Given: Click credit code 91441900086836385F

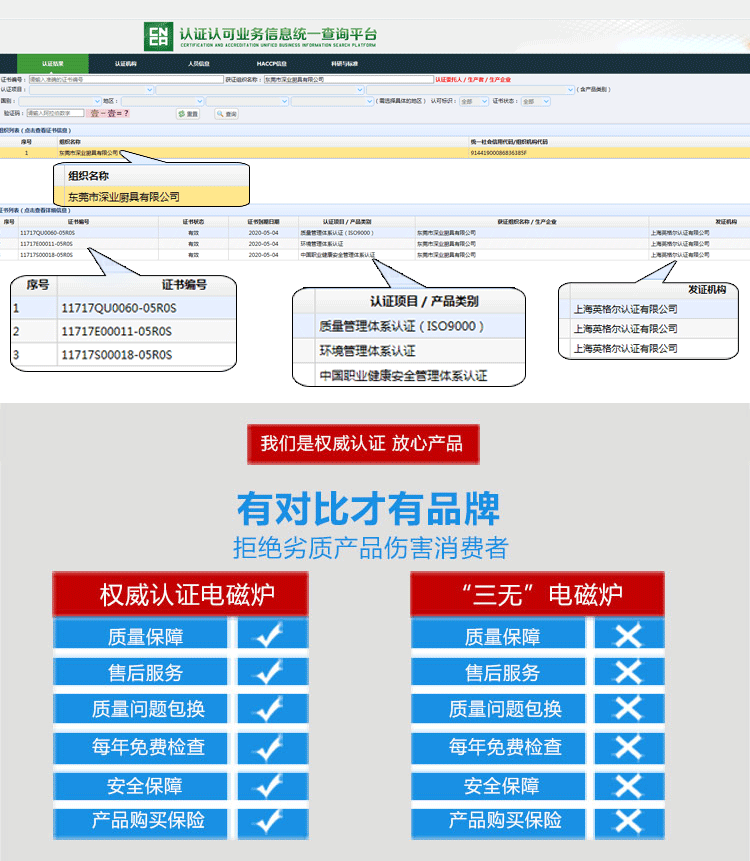Looking at the screenshot, I should coord(499,153).
